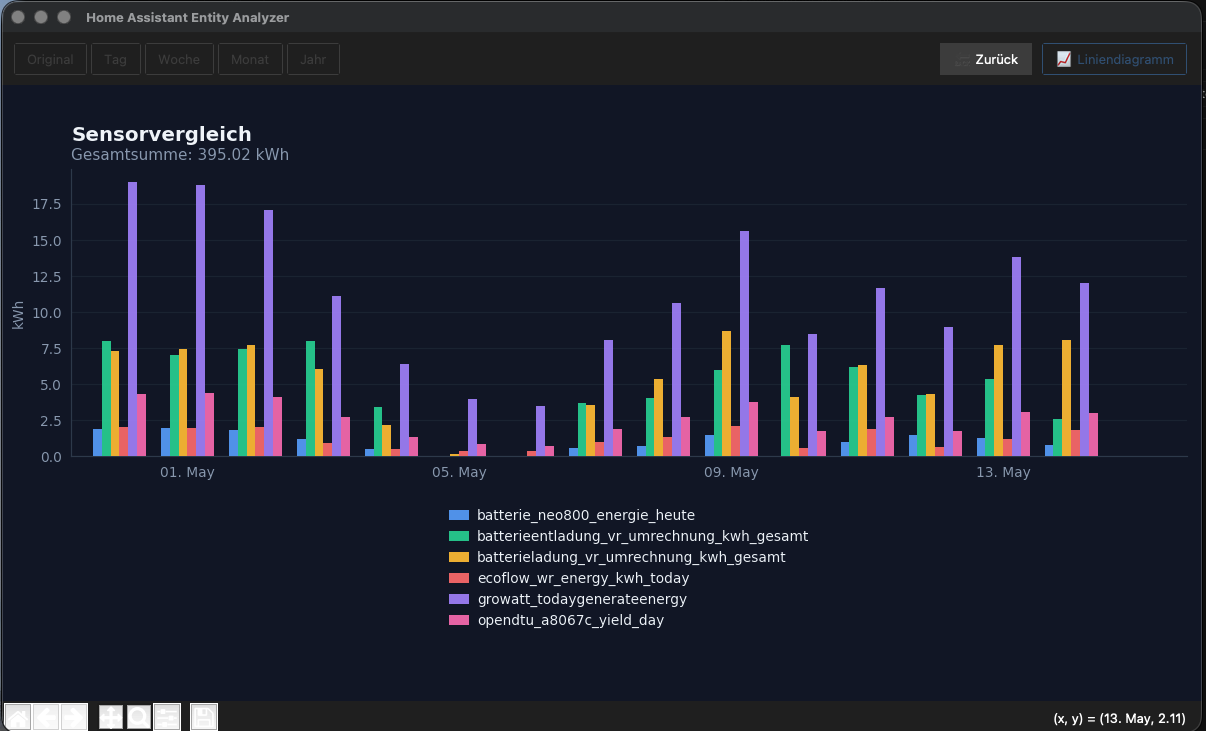The image size is (1206, 731).
Task: Activate the Pan/move axes tool
Action: point(111,717)
